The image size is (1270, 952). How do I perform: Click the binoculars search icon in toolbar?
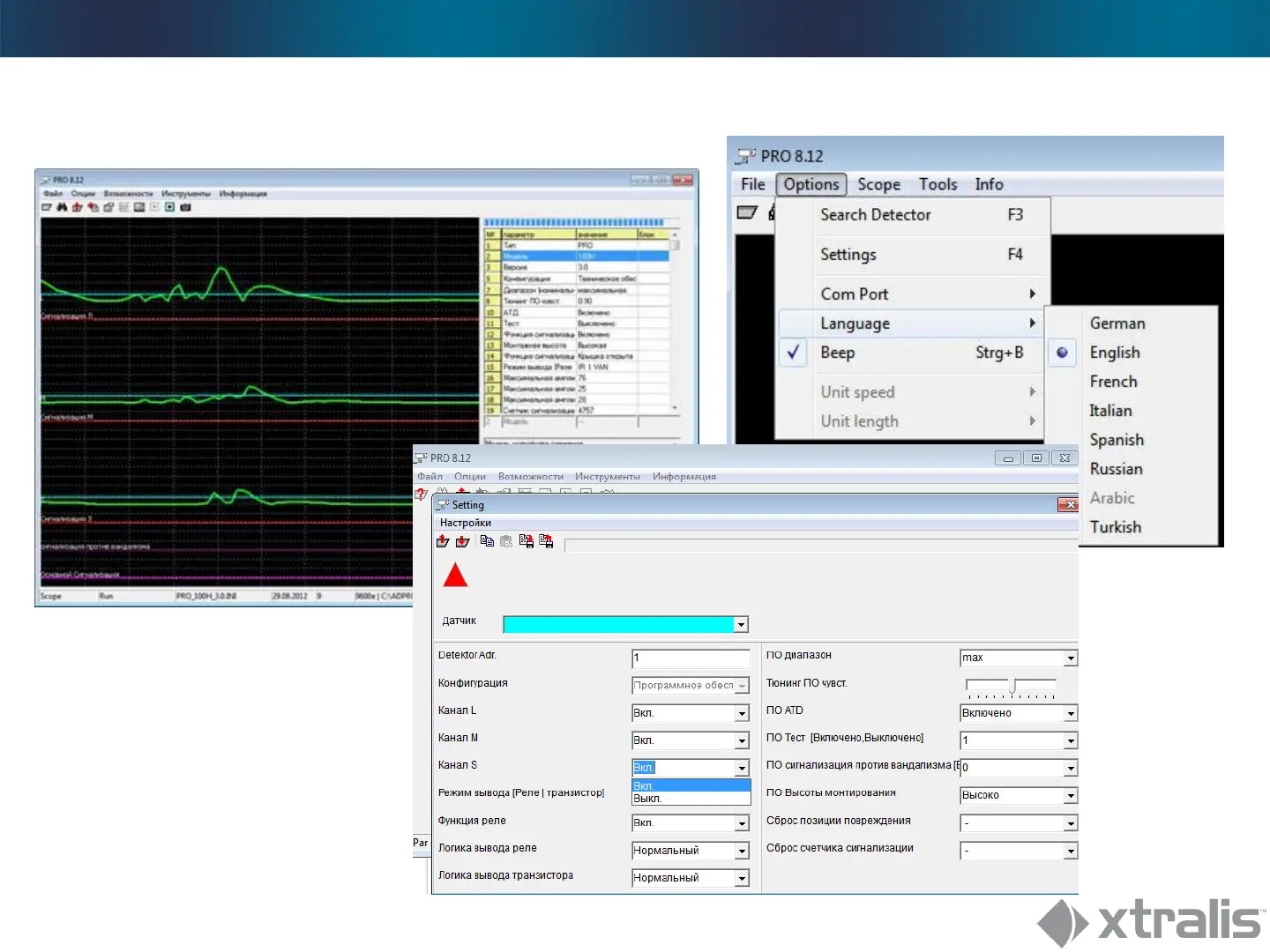pos(62,207)
